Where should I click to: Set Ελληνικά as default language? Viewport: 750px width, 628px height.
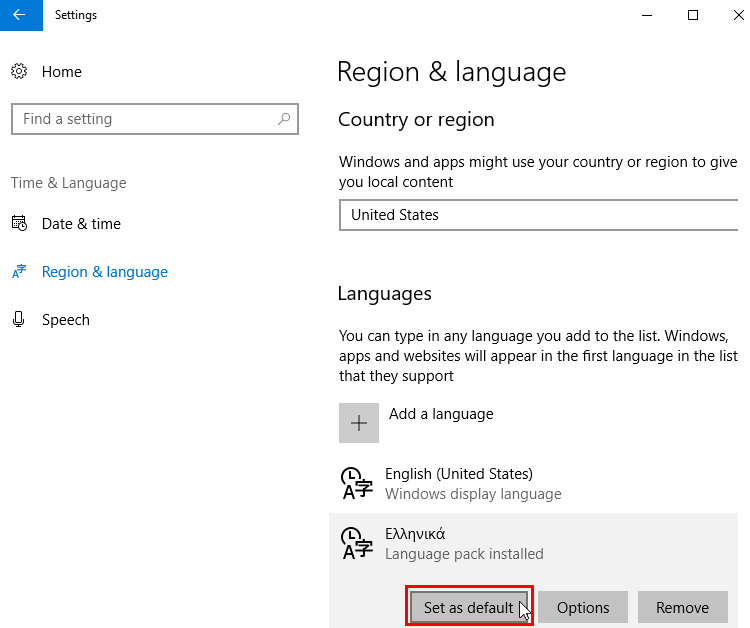coord(469,607)
